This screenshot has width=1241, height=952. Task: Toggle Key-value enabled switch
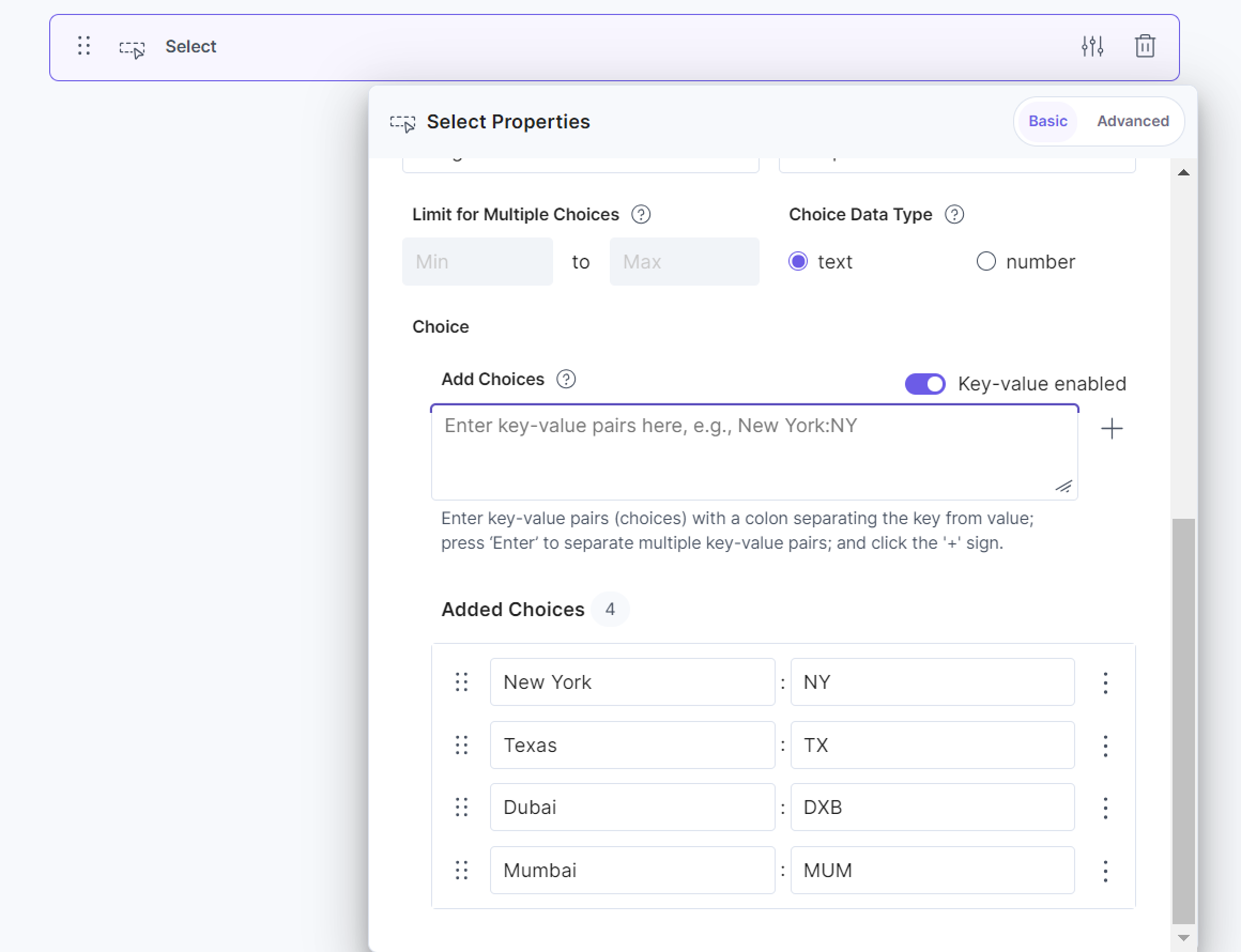coord(925,384)
